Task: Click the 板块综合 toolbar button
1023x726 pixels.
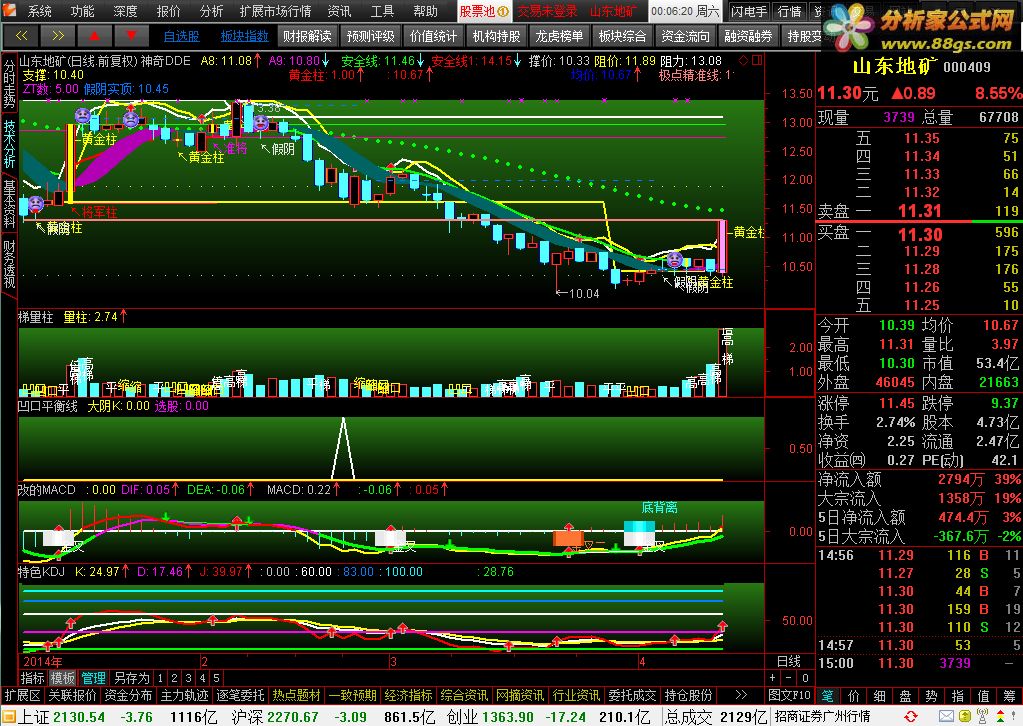Action: [622, 36]
